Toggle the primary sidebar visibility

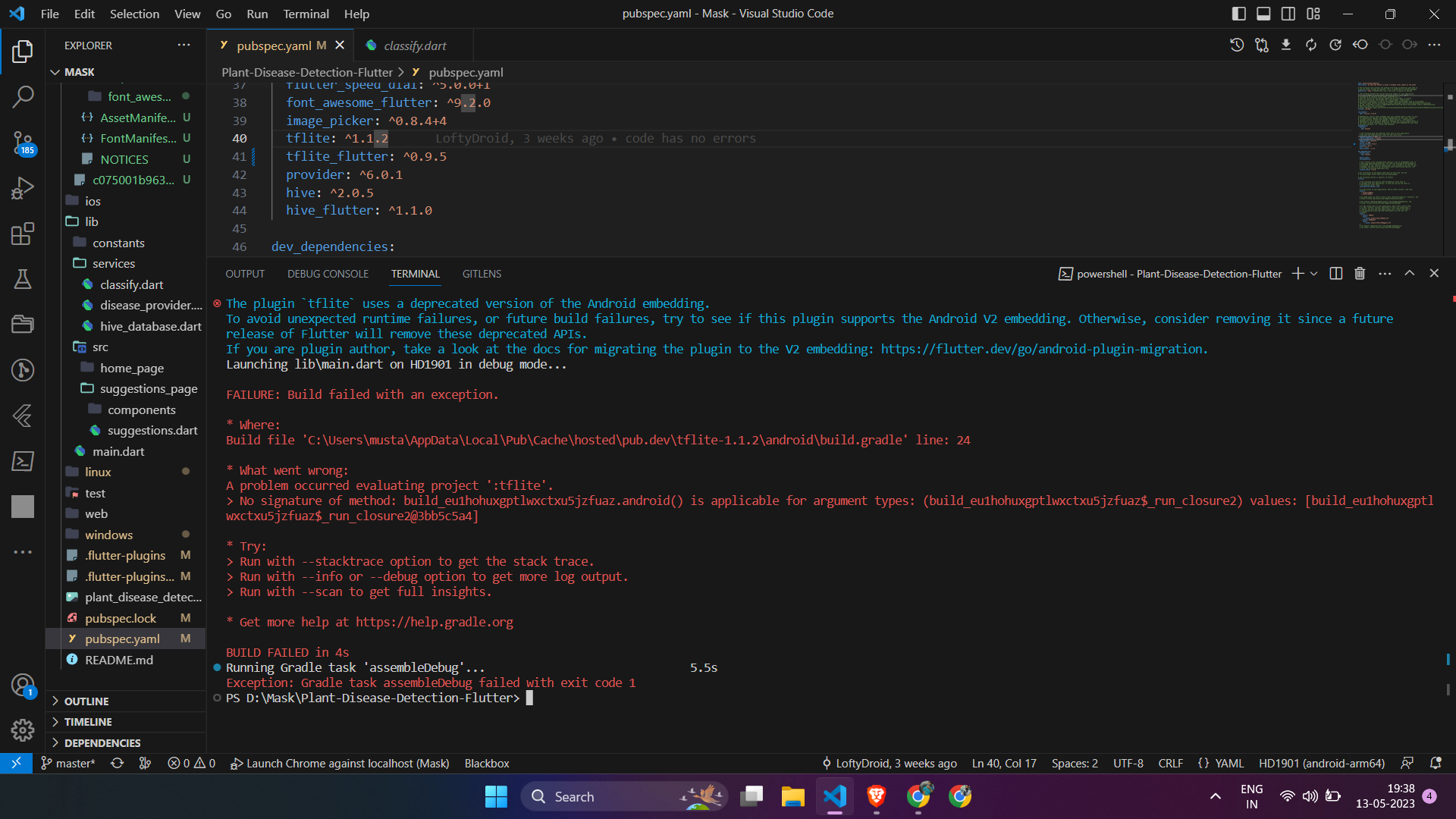[1238, 13]
